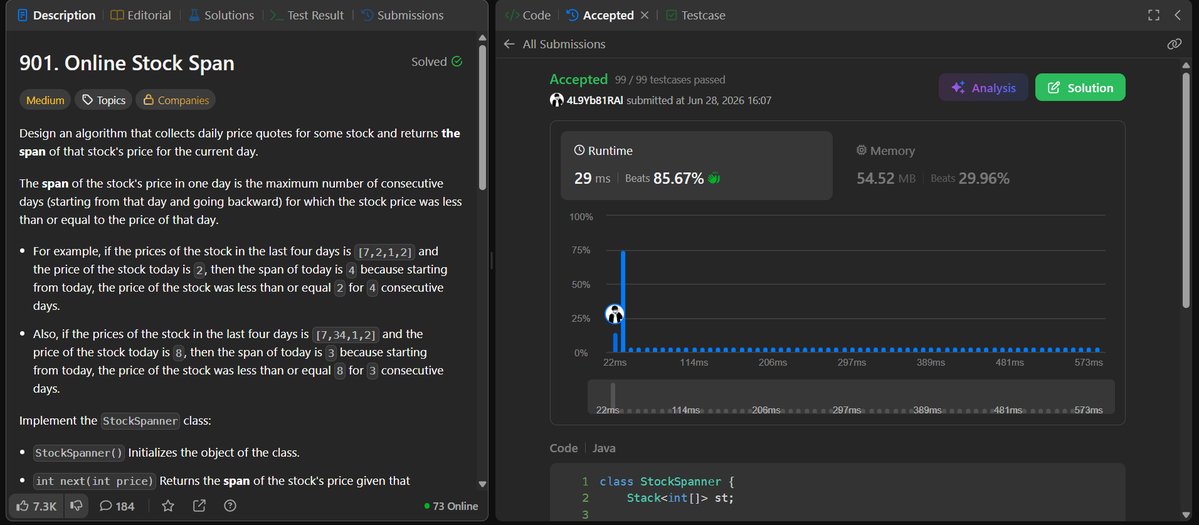The image size is (1199, 525).
Task: Click the Solved status checkmark
Action: point(457,62)
